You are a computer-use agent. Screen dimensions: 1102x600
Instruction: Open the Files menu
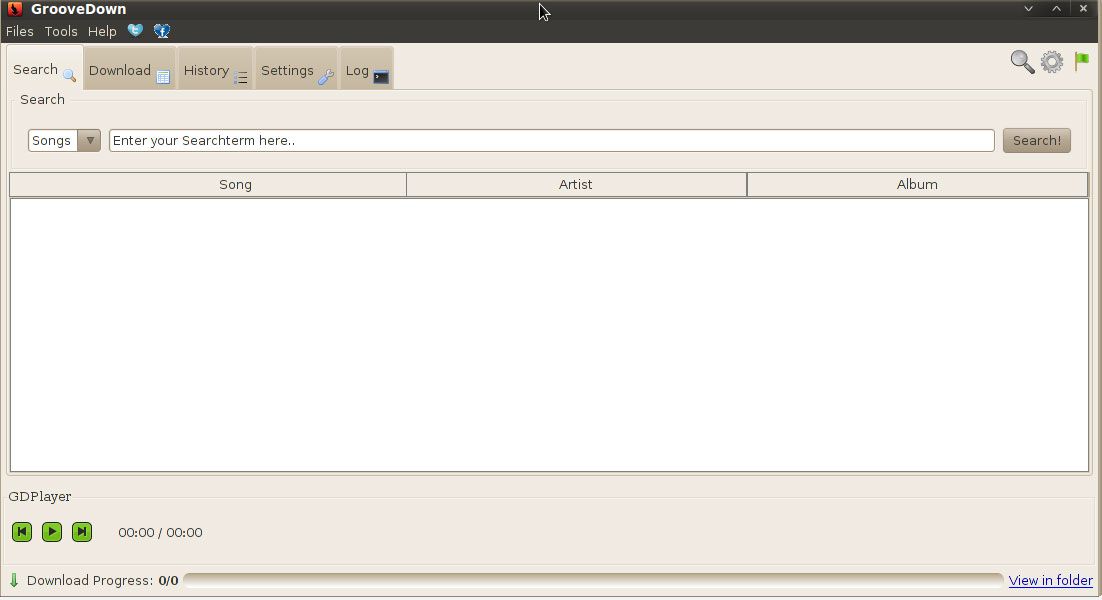pyautogui.click(x=20, y=31)
